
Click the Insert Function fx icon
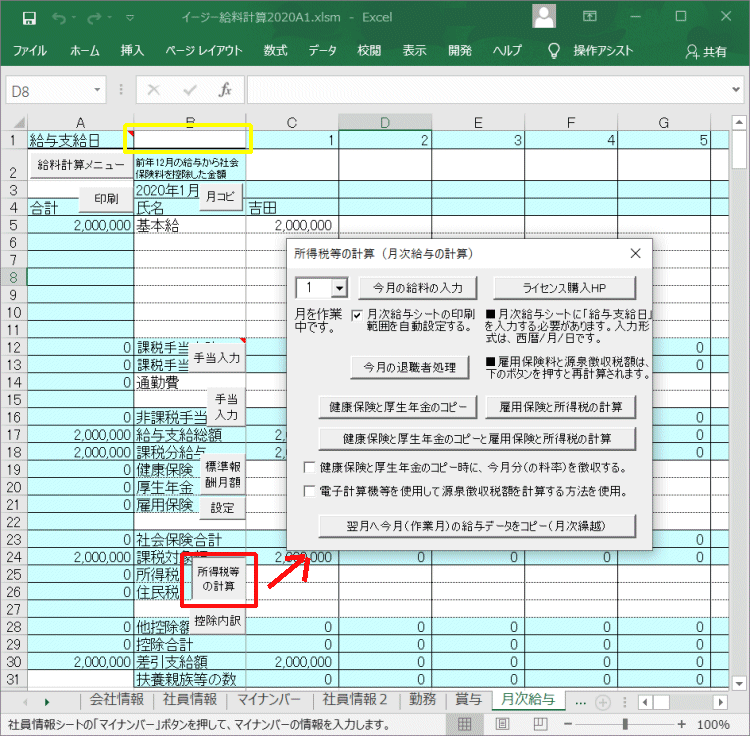[x=225, y=90]
